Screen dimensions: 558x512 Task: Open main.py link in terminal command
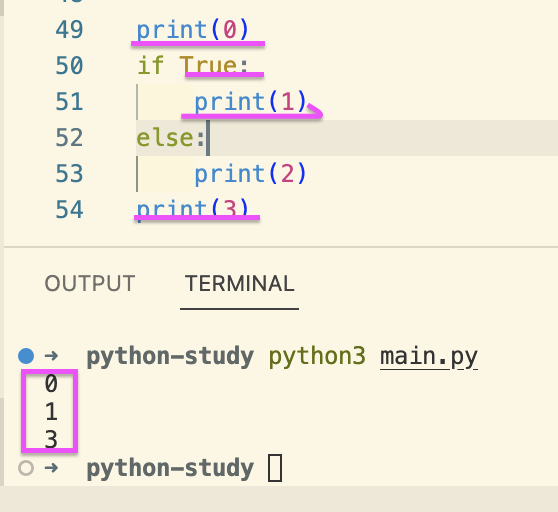pos(428,356)
